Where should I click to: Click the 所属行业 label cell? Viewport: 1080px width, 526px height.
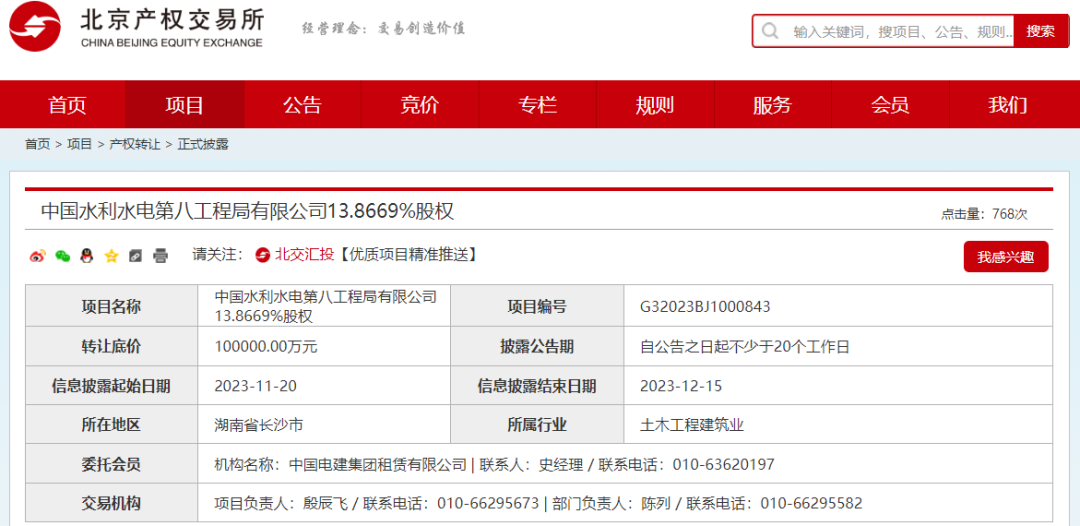click(x=537, y=425)
